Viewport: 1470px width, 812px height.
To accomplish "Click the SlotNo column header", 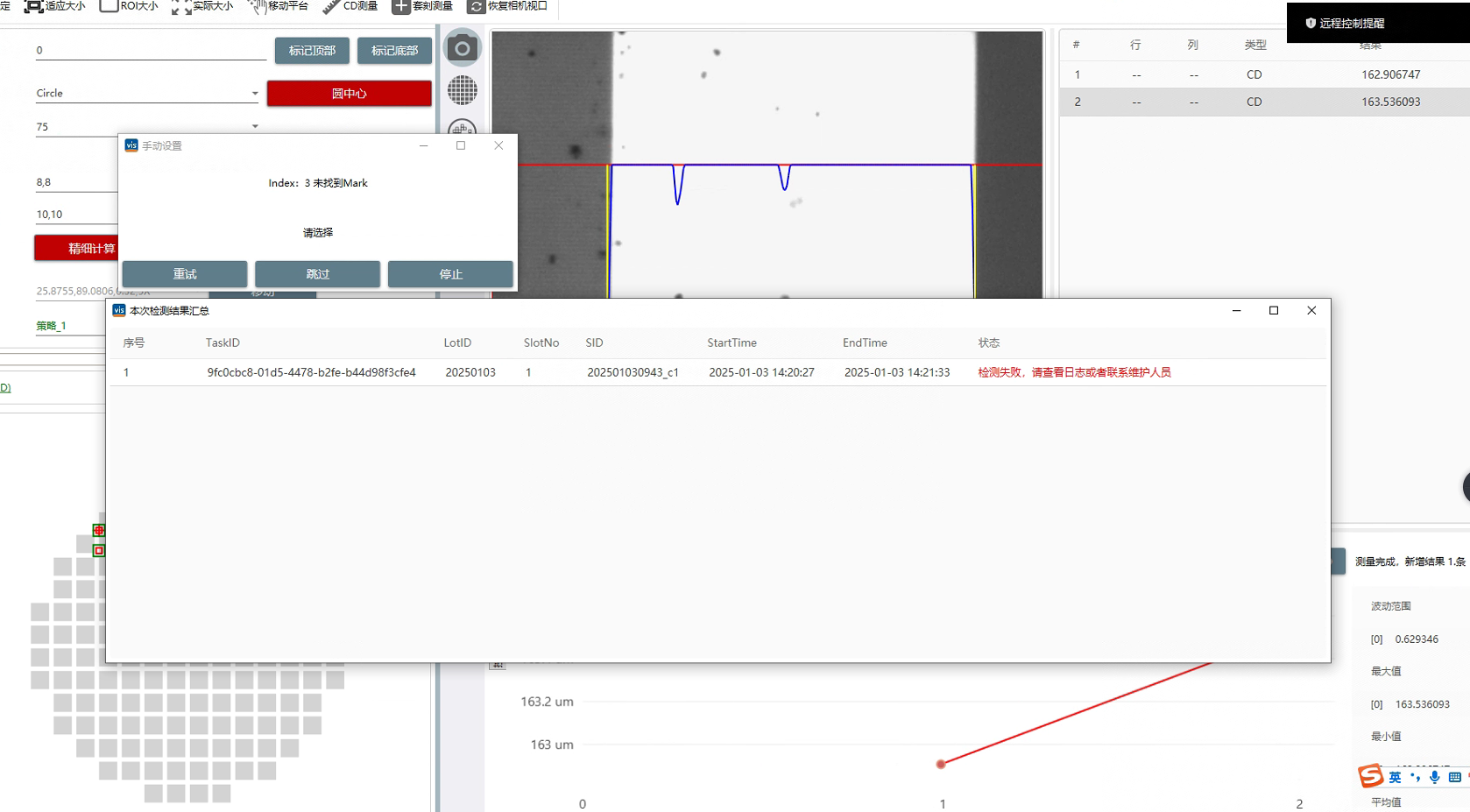I will 541,342.
